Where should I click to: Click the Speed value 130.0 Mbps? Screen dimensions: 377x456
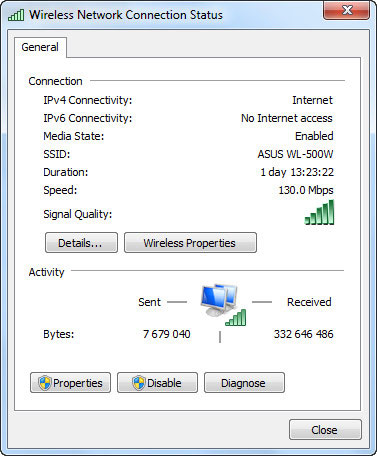click(x=306, y=190)
